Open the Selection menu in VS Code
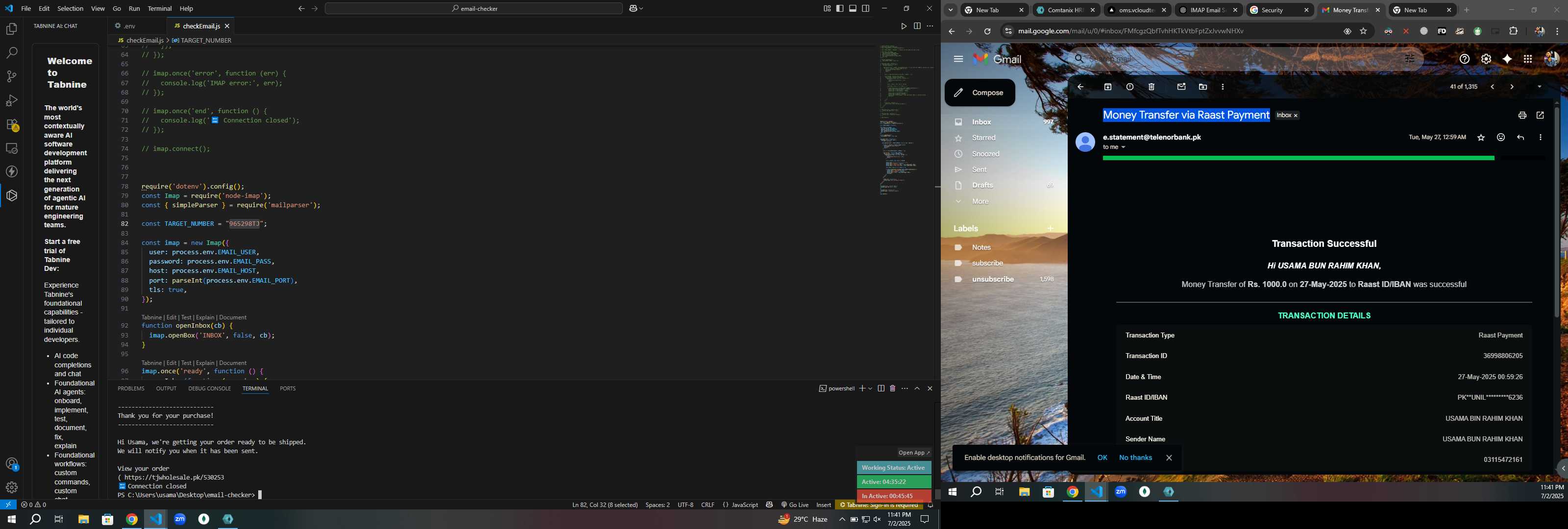The height and width of the screenshot is (529, 1568). pos(71,8)
